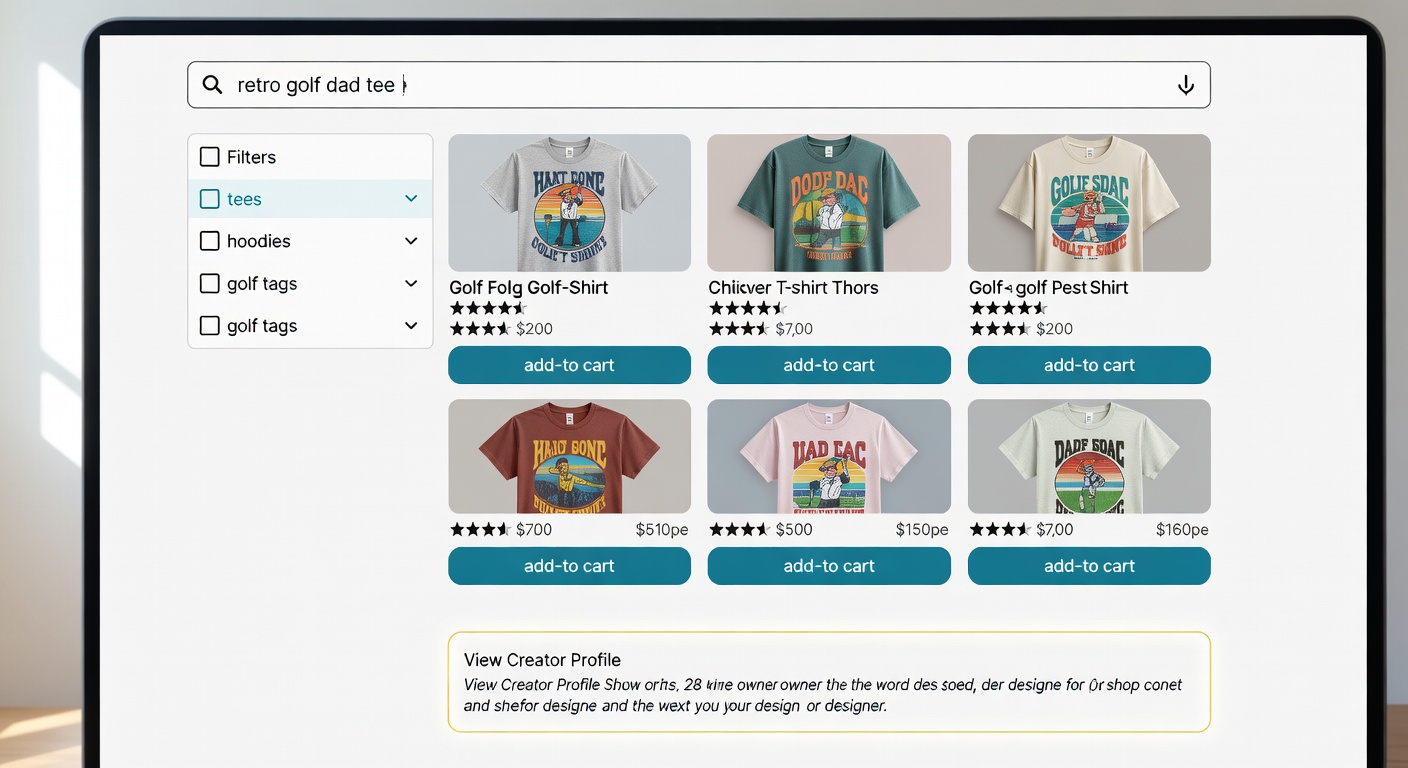Expand the chevron of the golf tags row under hoodies
This screenshot has width=1408, height=768.
pos(411,284)
